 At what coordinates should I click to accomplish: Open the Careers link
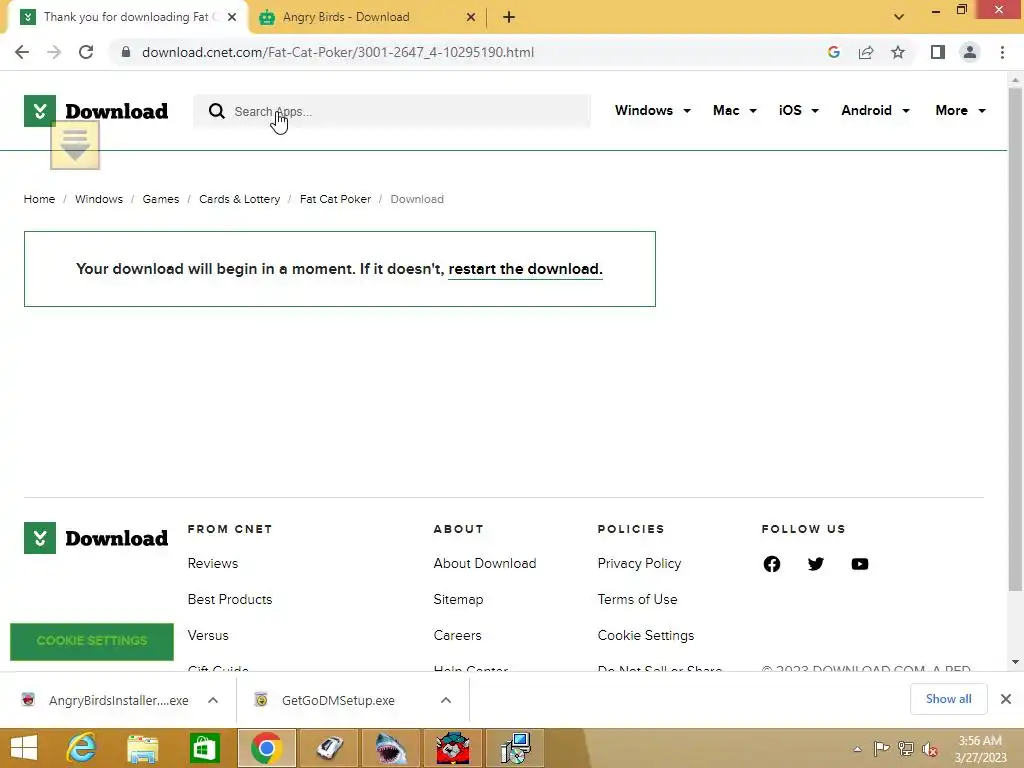457,635
